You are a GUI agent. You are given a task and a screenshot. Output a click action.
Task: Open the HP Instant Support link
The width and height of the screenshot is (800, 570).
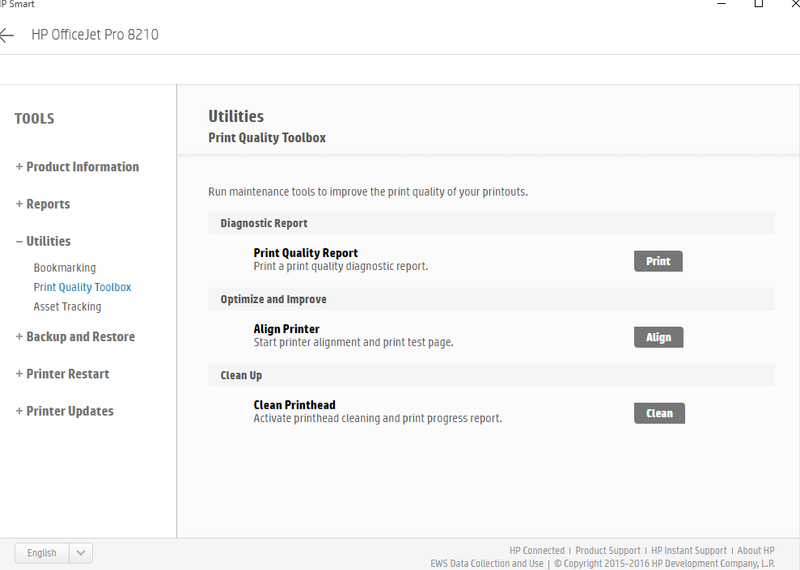coord(689,551)
